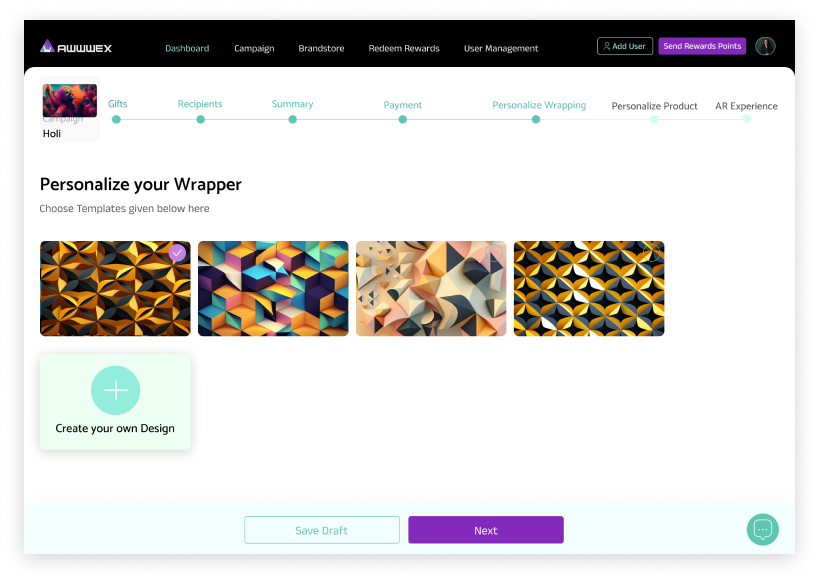Open the Dashboard menu item

(187, 48)
